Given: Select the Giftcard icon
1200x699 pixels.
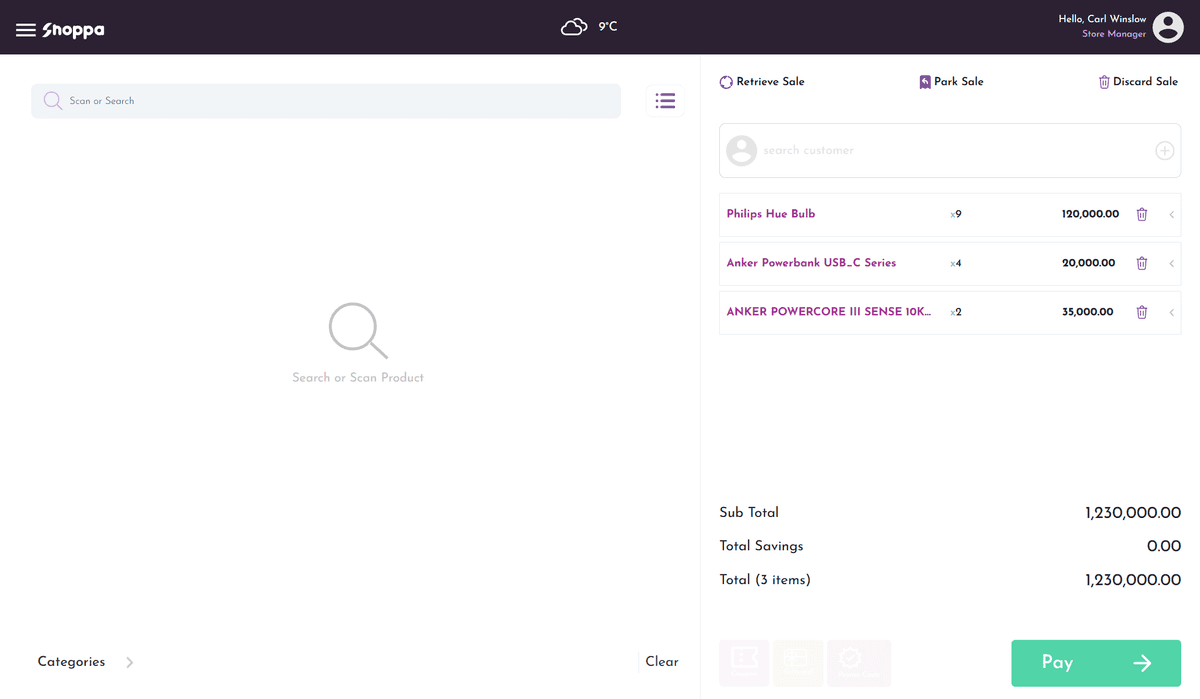Looking at the screenshot, I should tap(798, 662).
